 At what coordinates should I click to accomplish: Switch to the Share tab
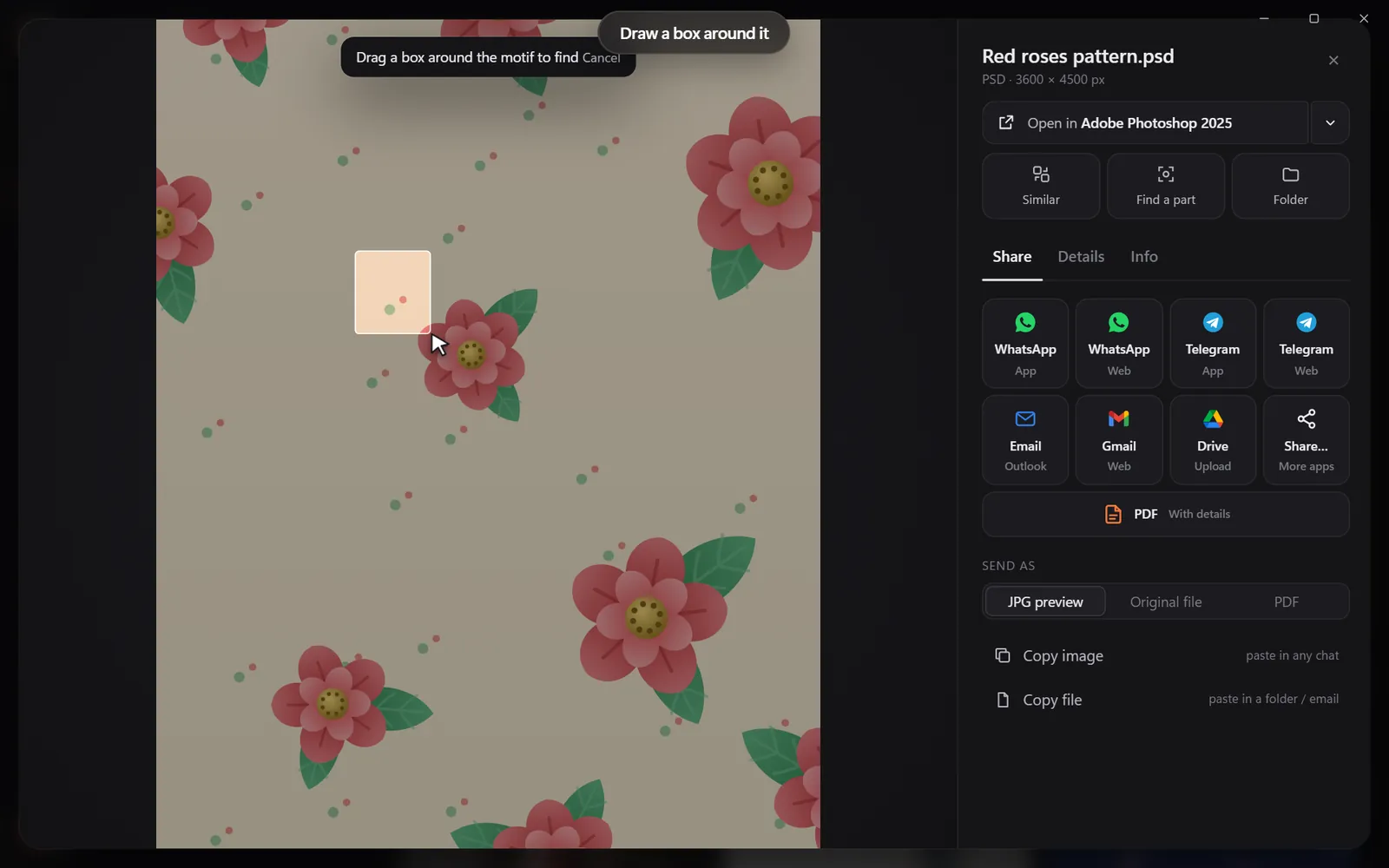[1012, 257]
